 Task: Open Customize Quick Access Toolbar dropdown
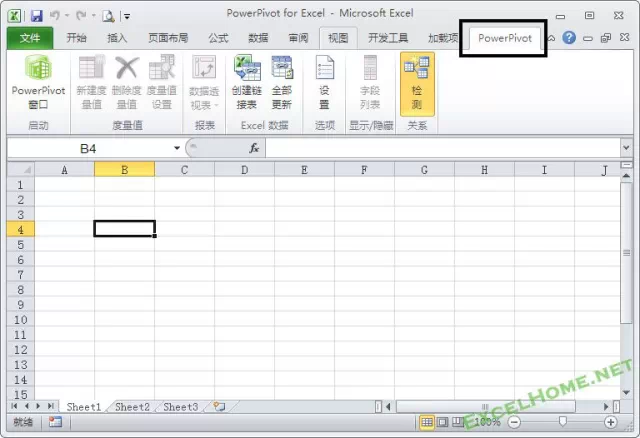[x=127, y=17]
